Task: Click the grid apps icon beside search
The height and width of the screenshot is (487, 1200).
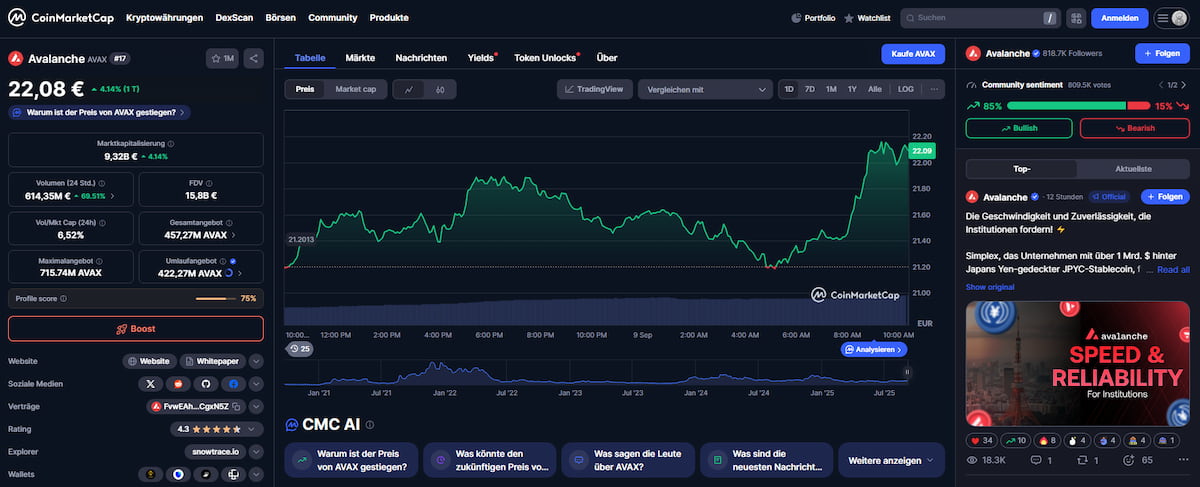Action: (x=1076, y=18)
